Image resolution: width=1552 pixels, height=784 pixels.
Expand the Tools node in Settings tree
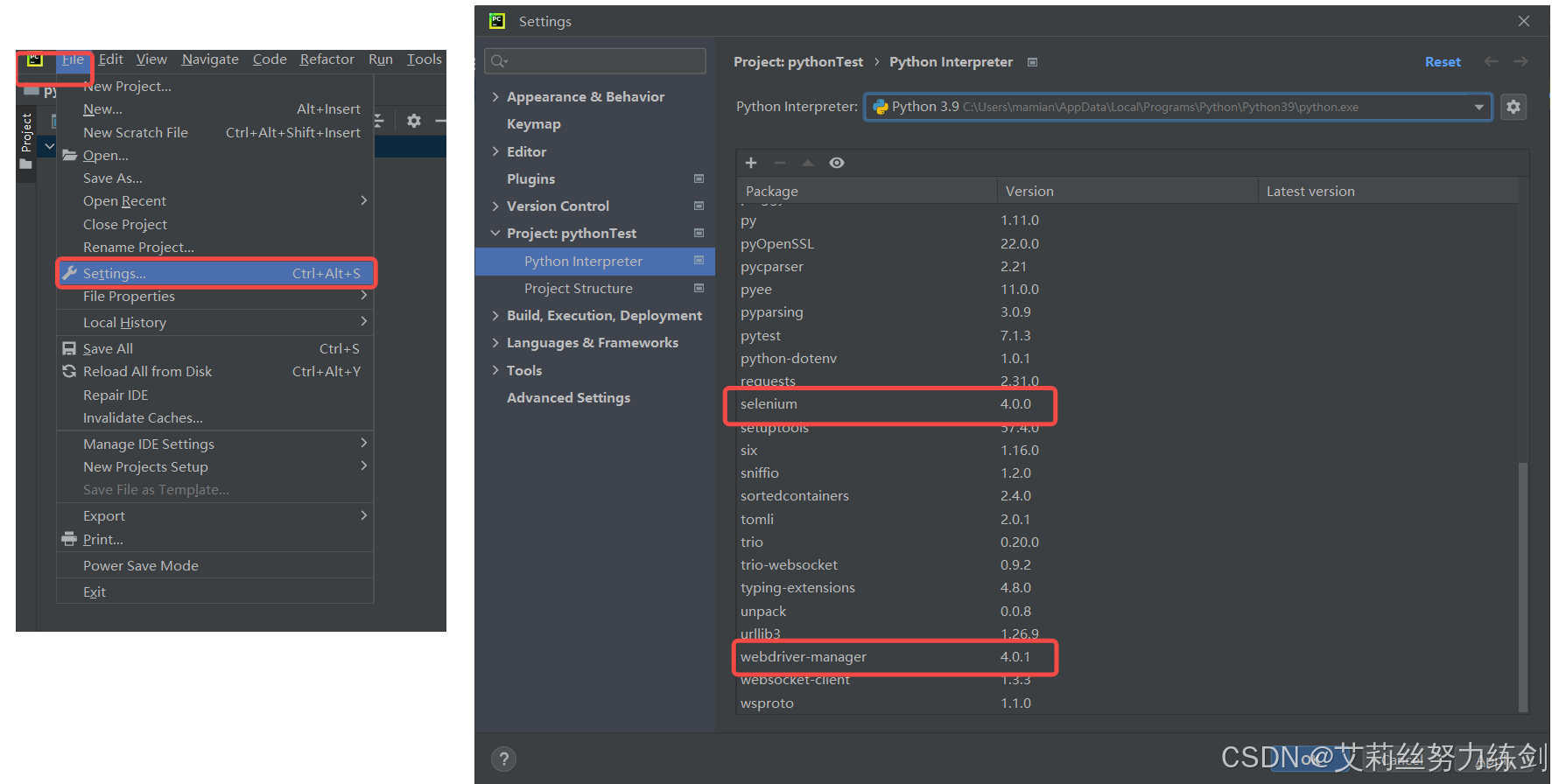click(x=495, y=370)
